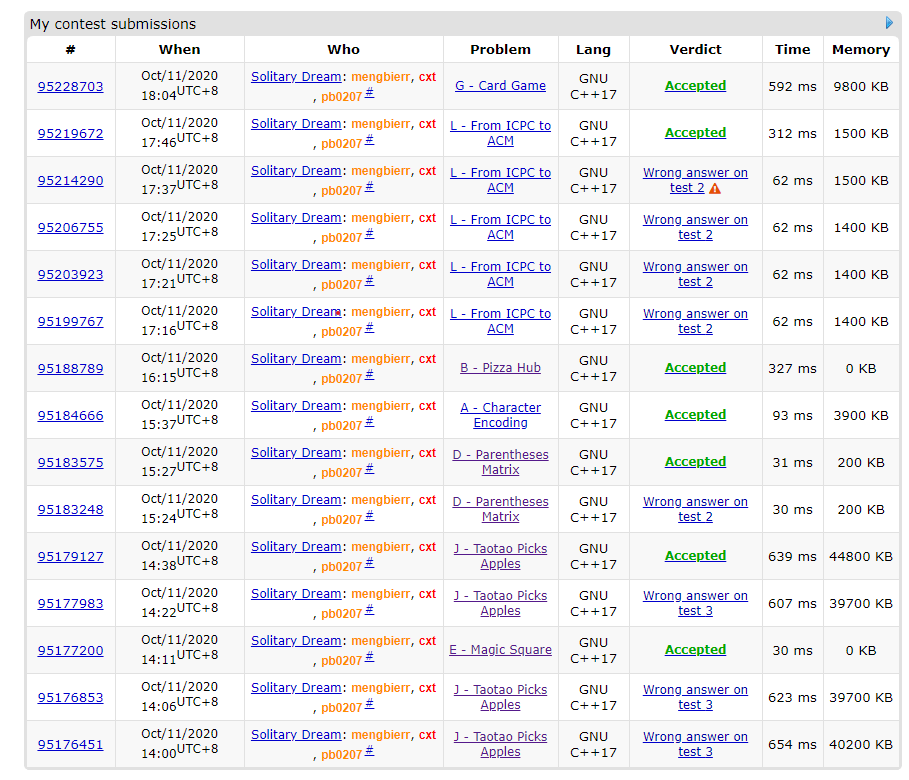This screenshot has height=780, width=909.
Task: Open mengbierr profile in submission 95219672 row
Action: [380, 124]
